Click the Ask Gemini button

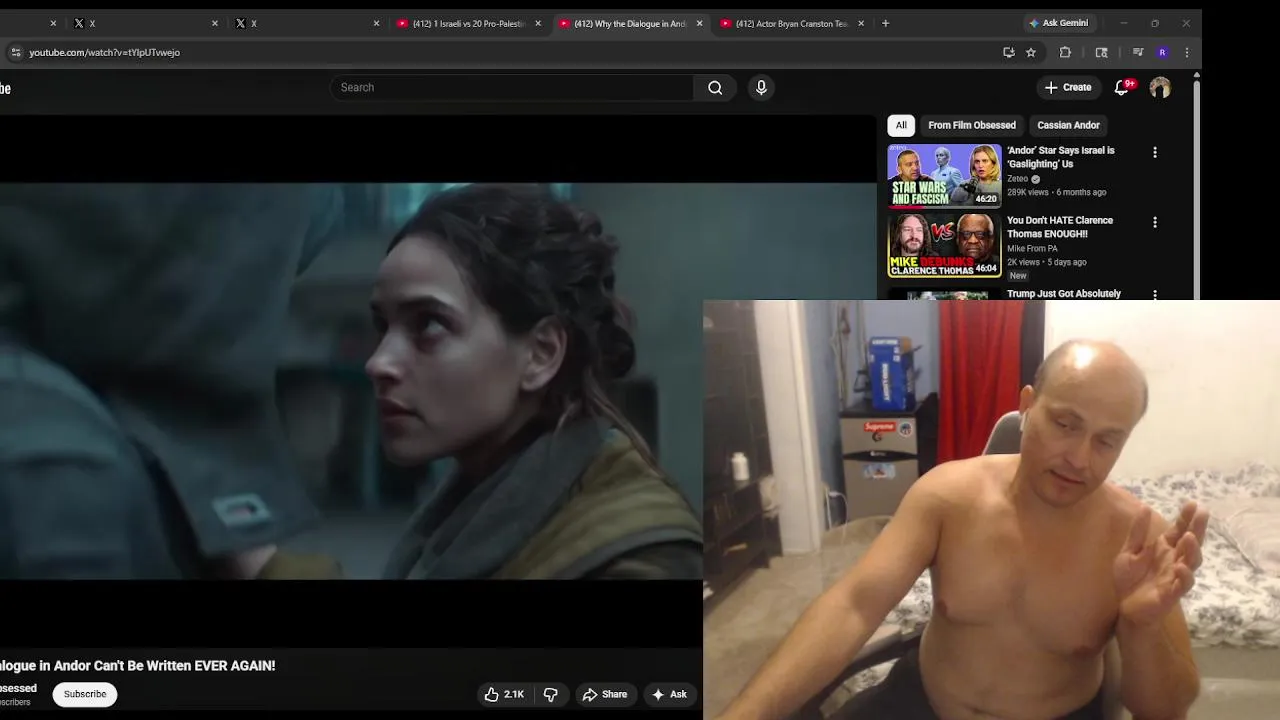point(1059,23)
